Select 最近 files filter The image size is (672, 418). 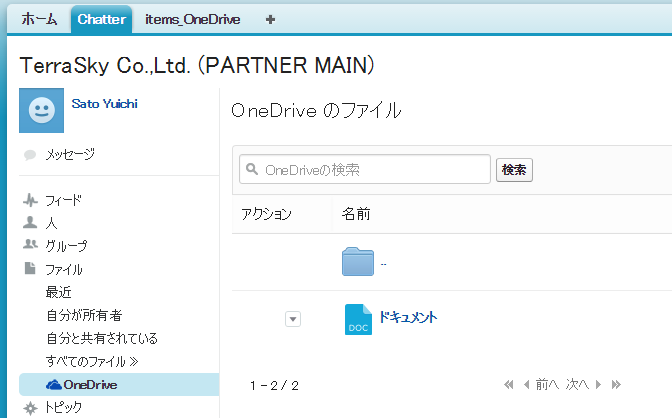(58, 292)
